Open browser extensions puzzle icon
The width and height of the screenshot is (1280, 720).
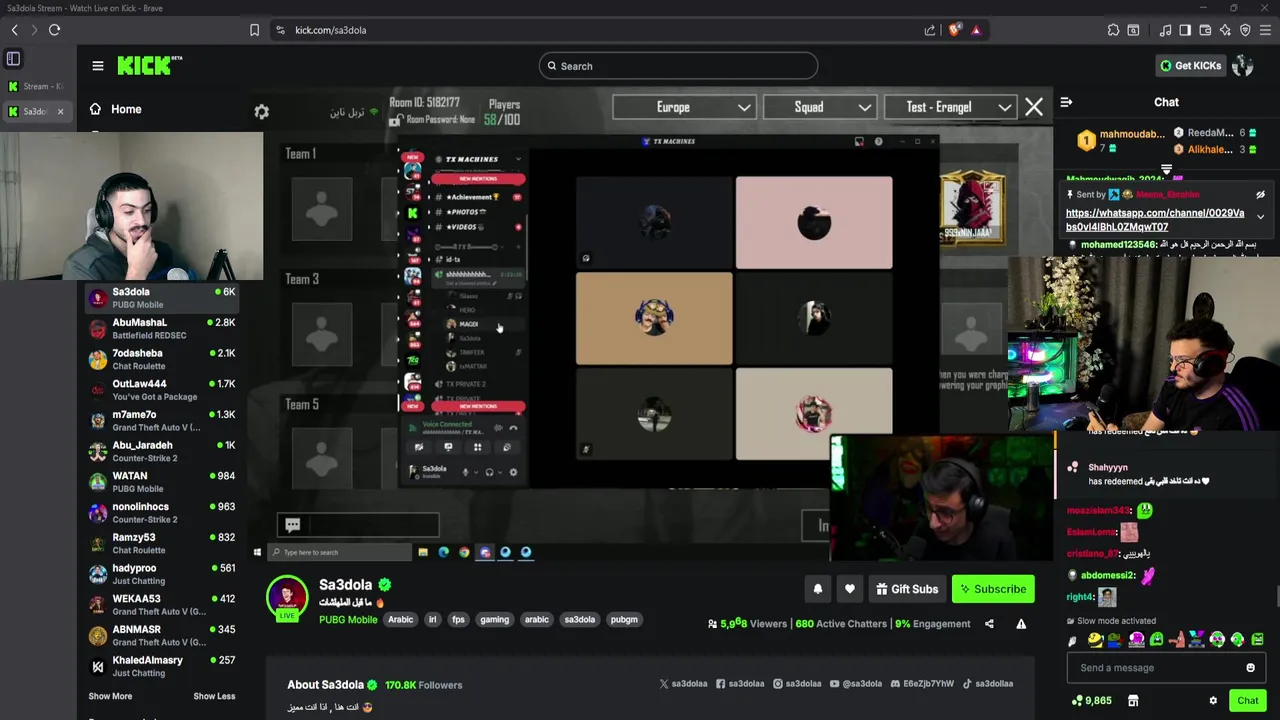coord(1113,30)
